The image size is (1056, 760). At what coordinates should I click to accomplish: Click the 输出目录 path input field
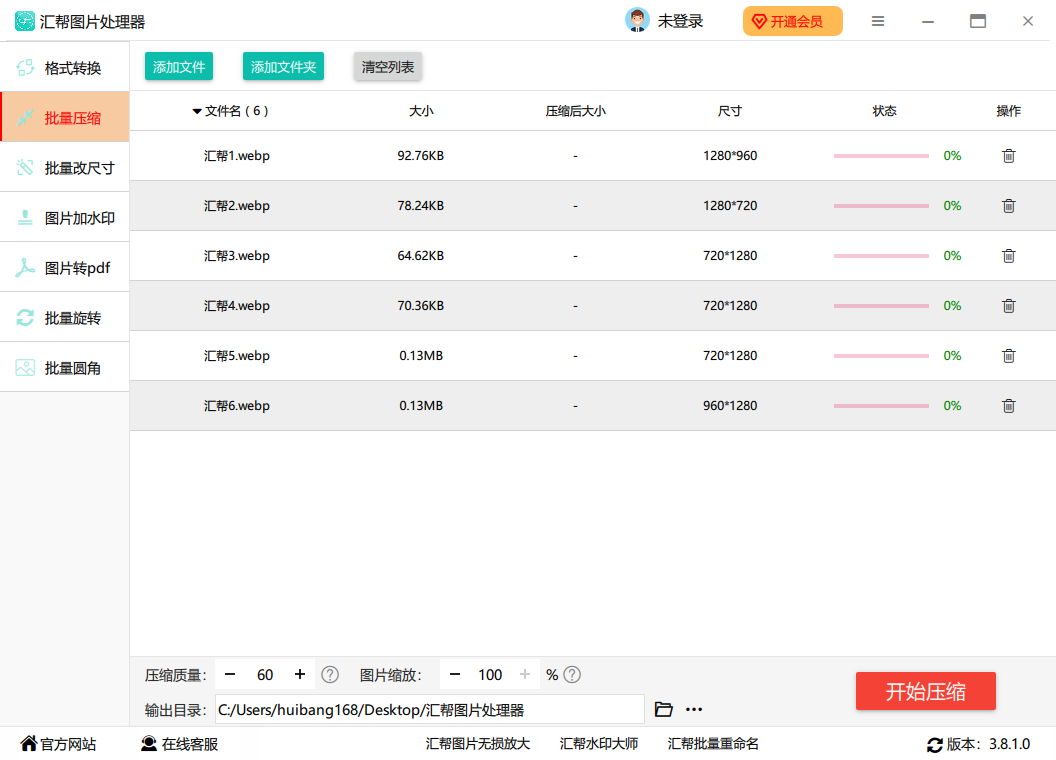click(x=430, y=710)
